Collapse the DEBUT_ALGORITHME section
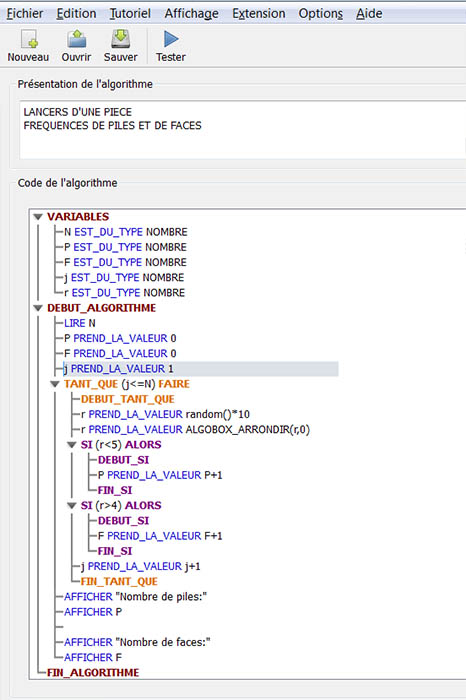This screenshot has height=700, width=466. tap(38, 308)
